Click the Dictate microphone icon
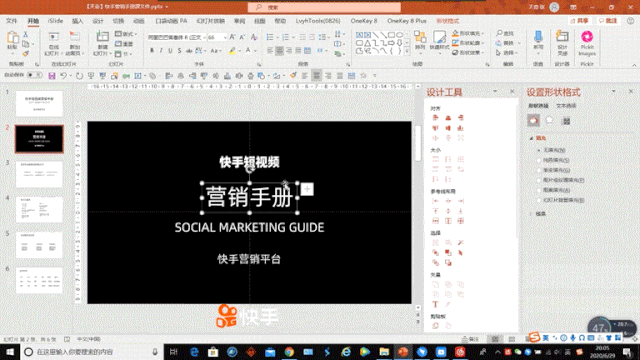 point(538,38)
